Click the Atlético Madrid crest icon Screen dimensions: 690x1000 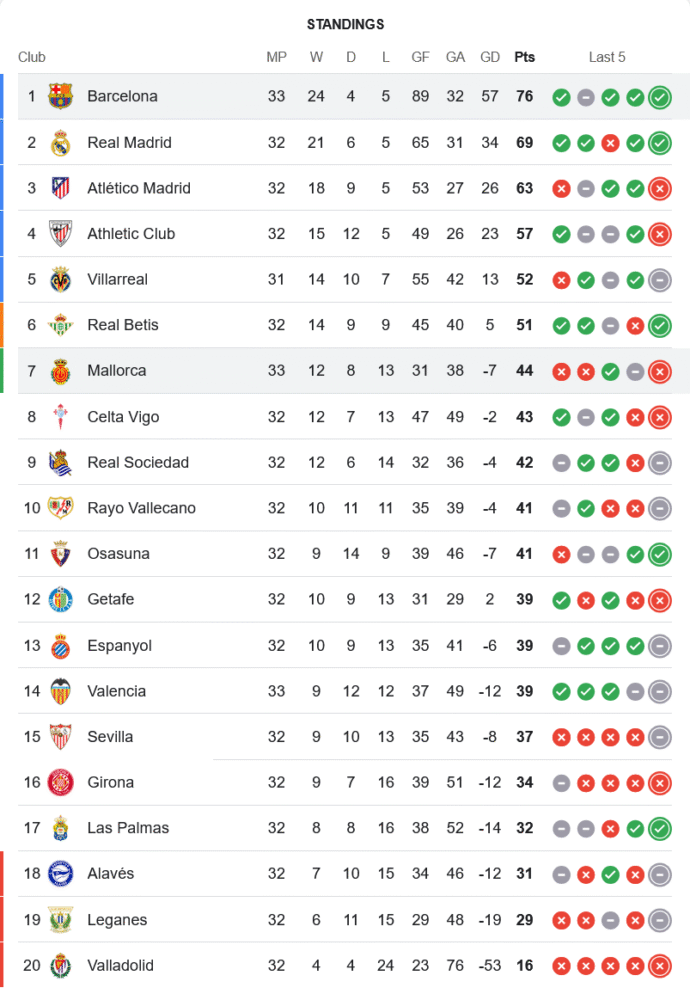61,188
